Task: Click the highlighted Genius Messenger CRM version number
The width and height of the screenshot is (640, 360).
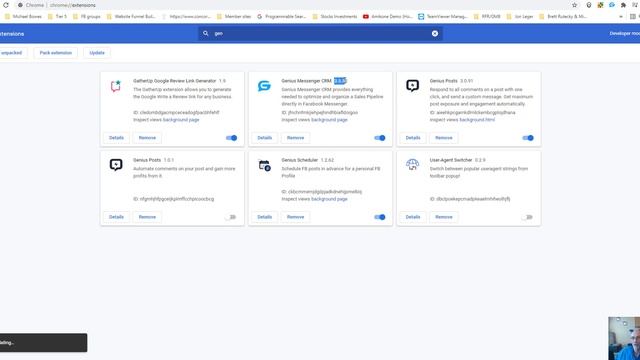Action: pyautogui.click(x=340, y=81)
